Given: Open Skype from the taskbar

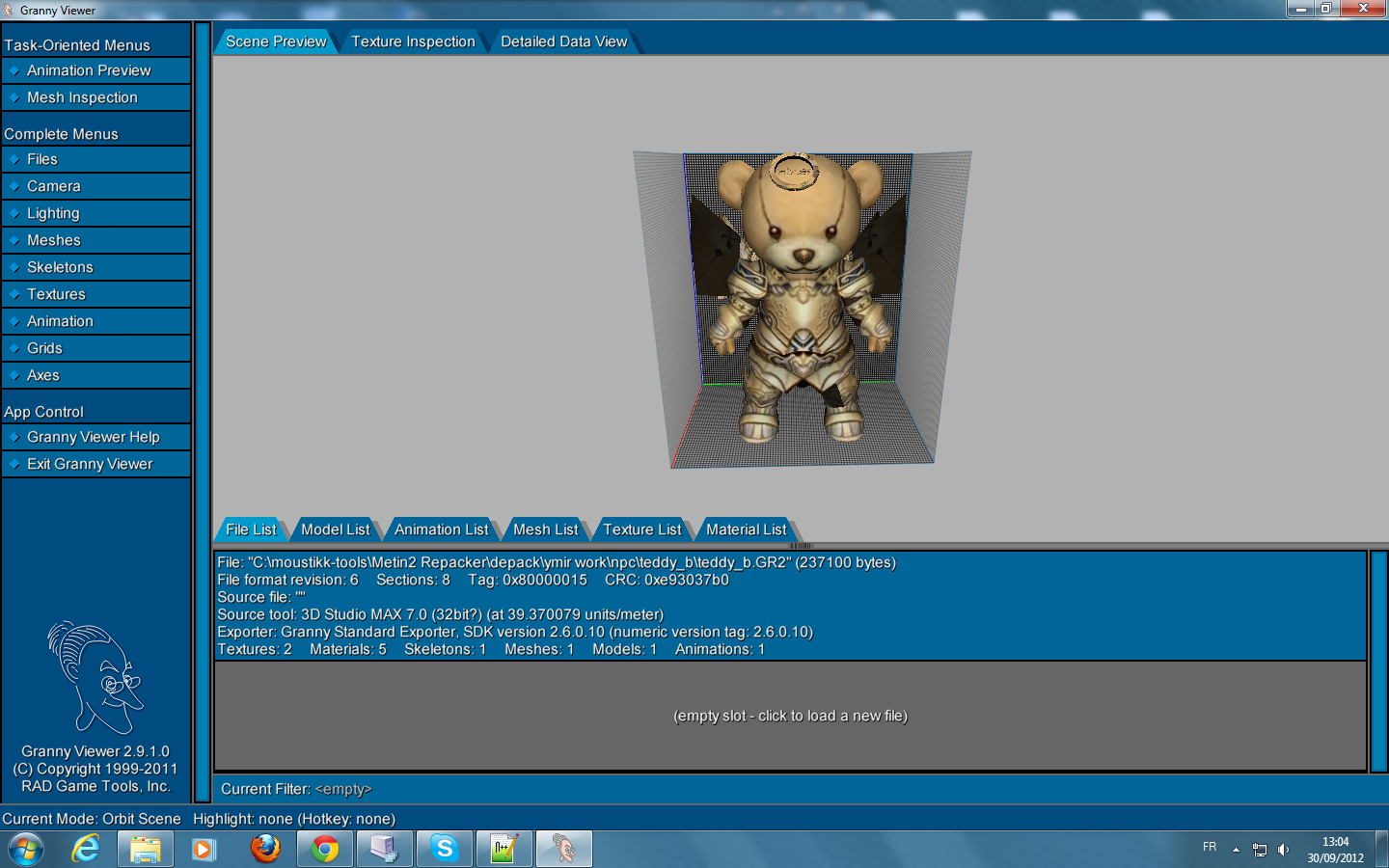Looking at the screenshot, I should (x=445, y=849).
